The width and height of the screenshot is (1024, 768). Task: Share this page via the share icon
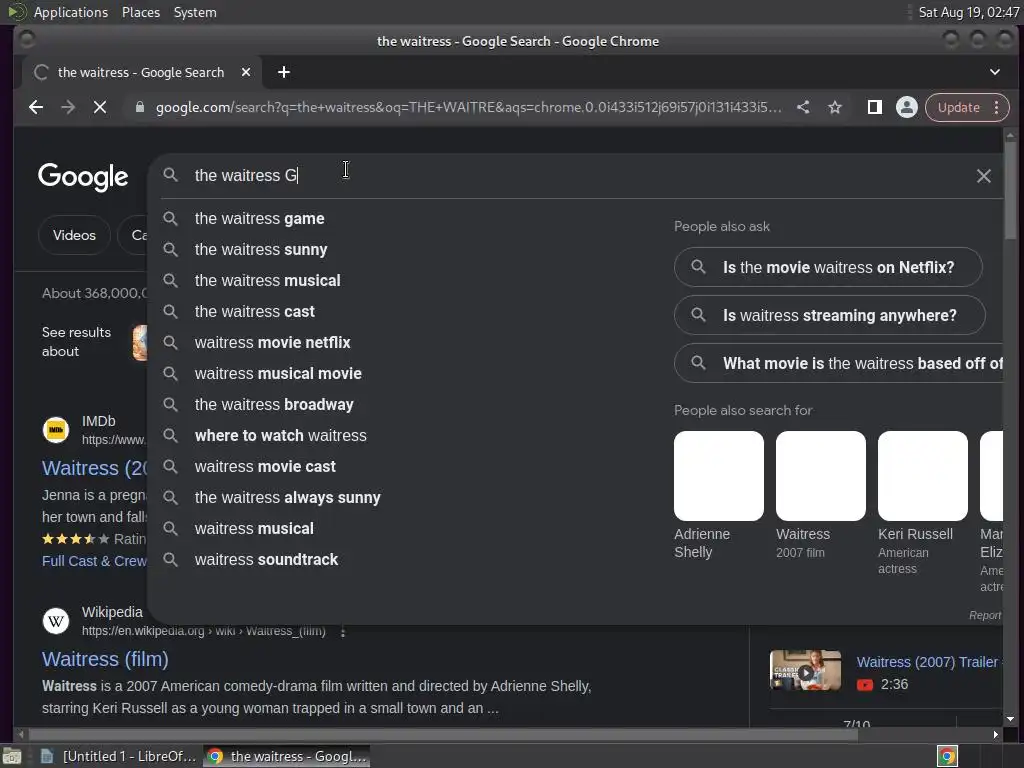[x=803, y=107]
